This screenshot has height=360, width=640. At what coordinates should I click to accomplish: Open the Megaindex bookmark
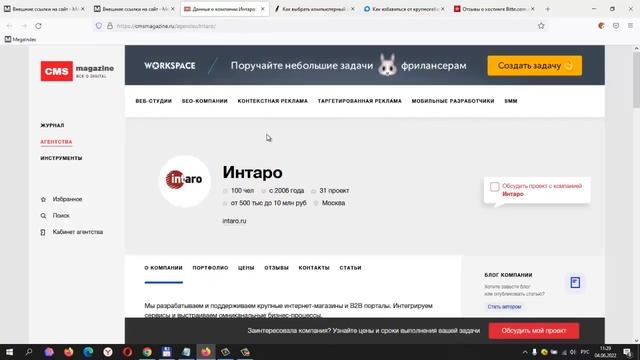pos(20,40)
